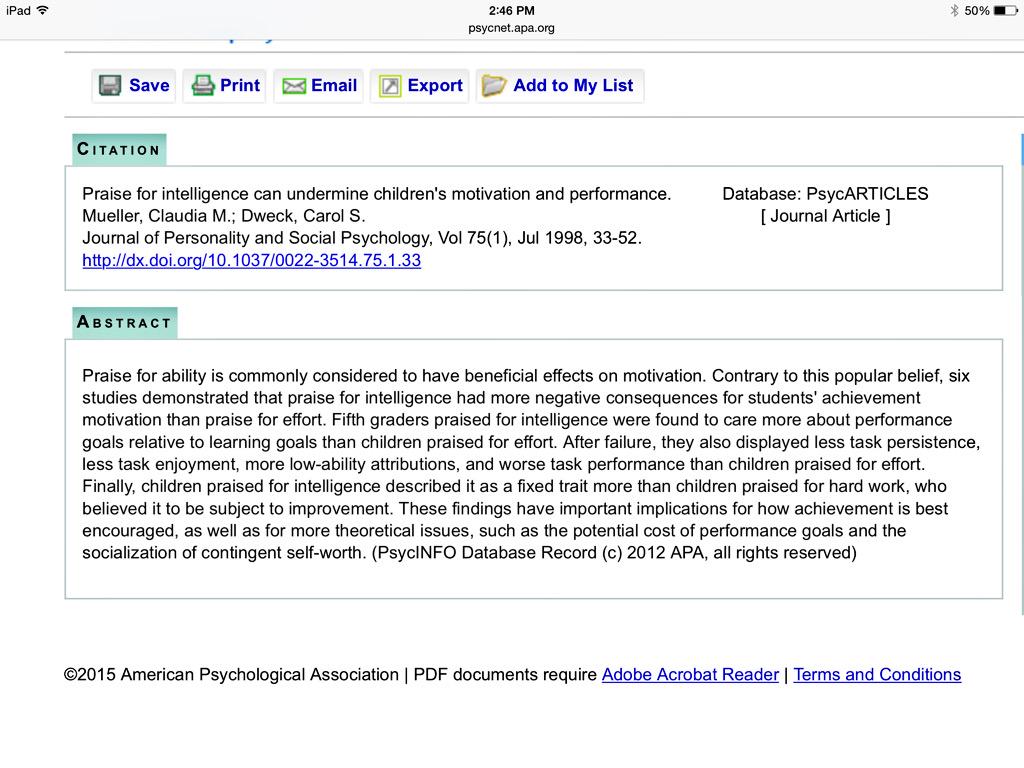The image size is (1024, 768).
Task: Tap the Save label text
Action: pos(149,86)
